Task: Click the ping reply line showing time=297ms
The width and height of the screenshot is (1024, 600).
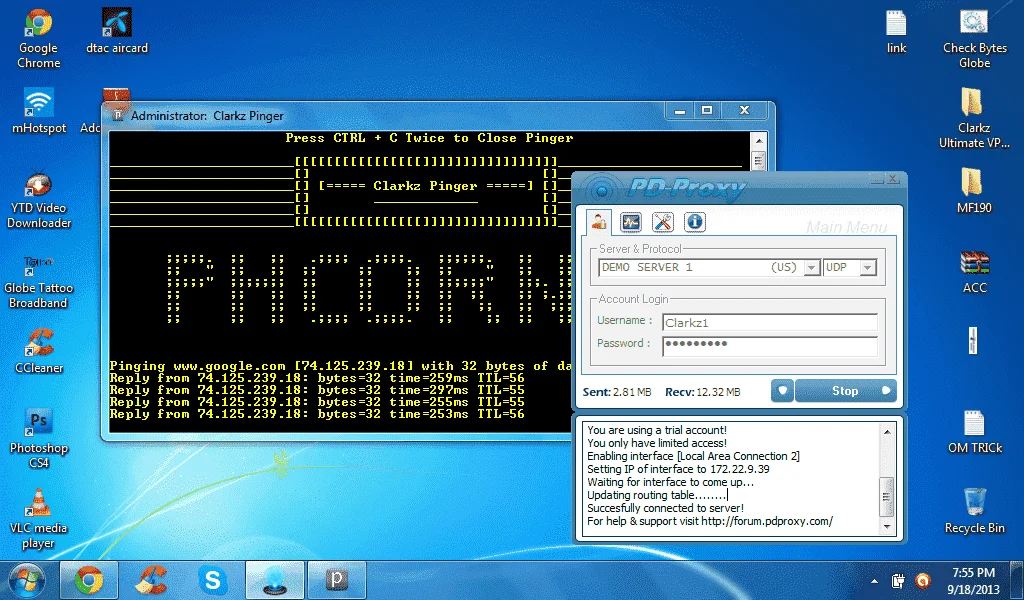Action: click(317, 390)
